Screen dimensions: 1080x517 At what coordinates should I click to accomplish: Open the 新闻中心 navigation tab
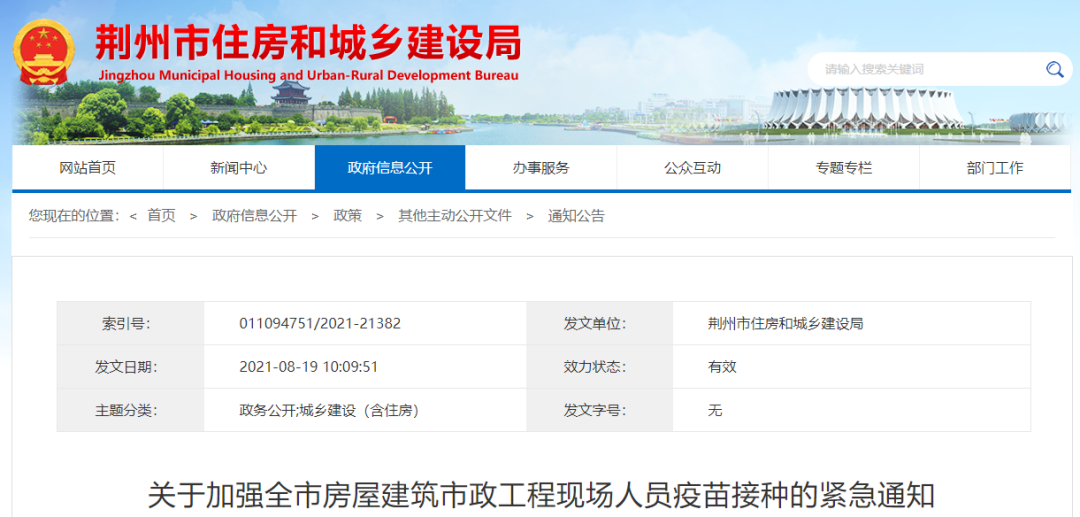pos(239,168)
